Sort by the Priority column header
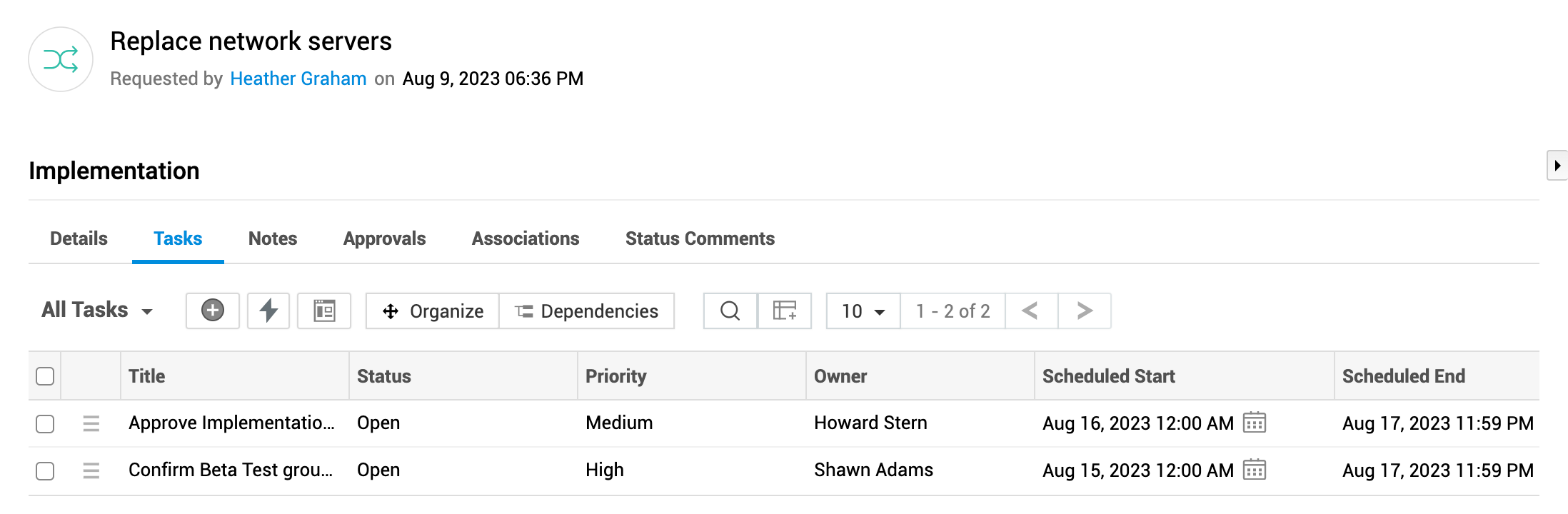 click(615, 376)
